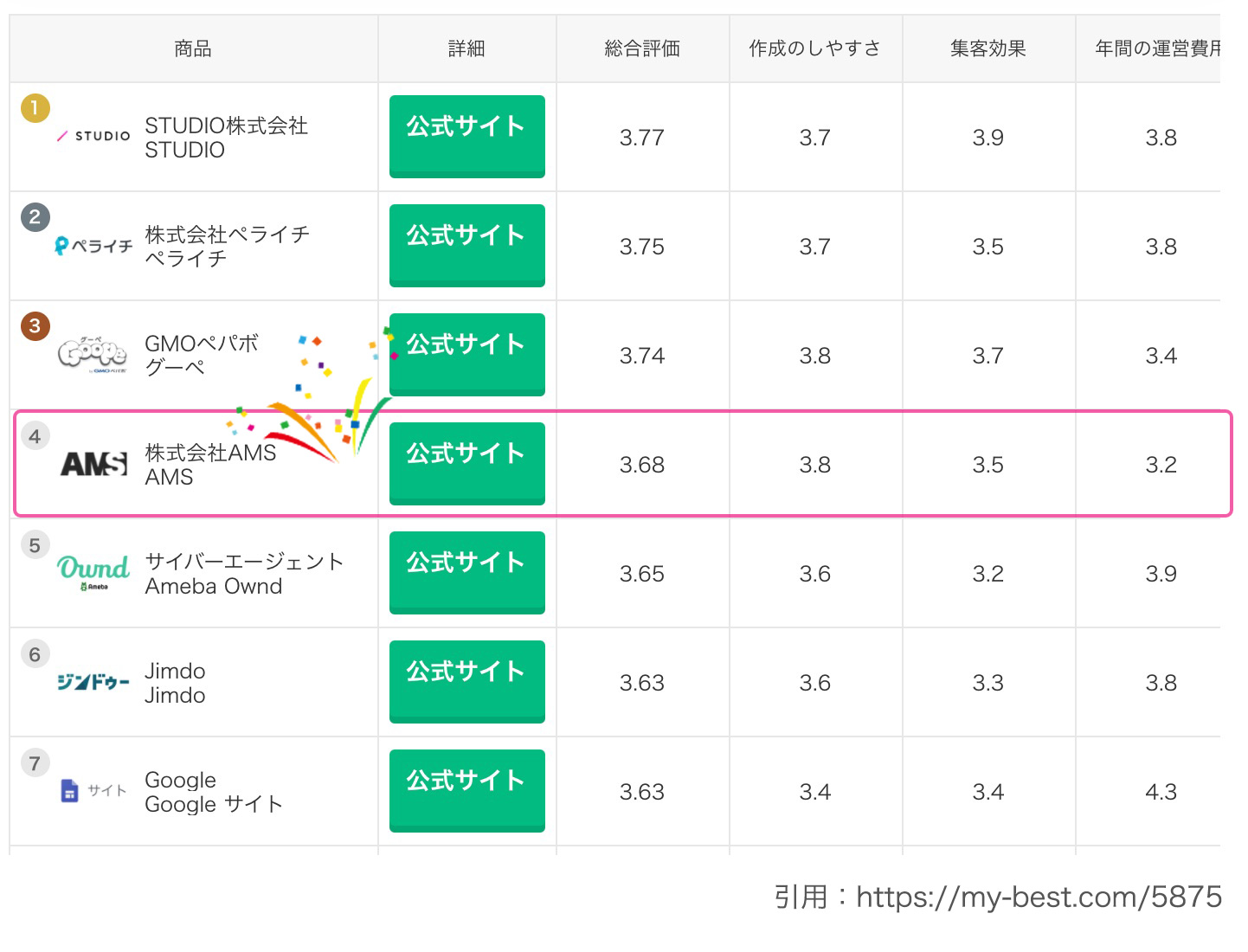Screen dimensions: 1248x952
Task: Click the AMS logo image
Action: pos(93,464)
